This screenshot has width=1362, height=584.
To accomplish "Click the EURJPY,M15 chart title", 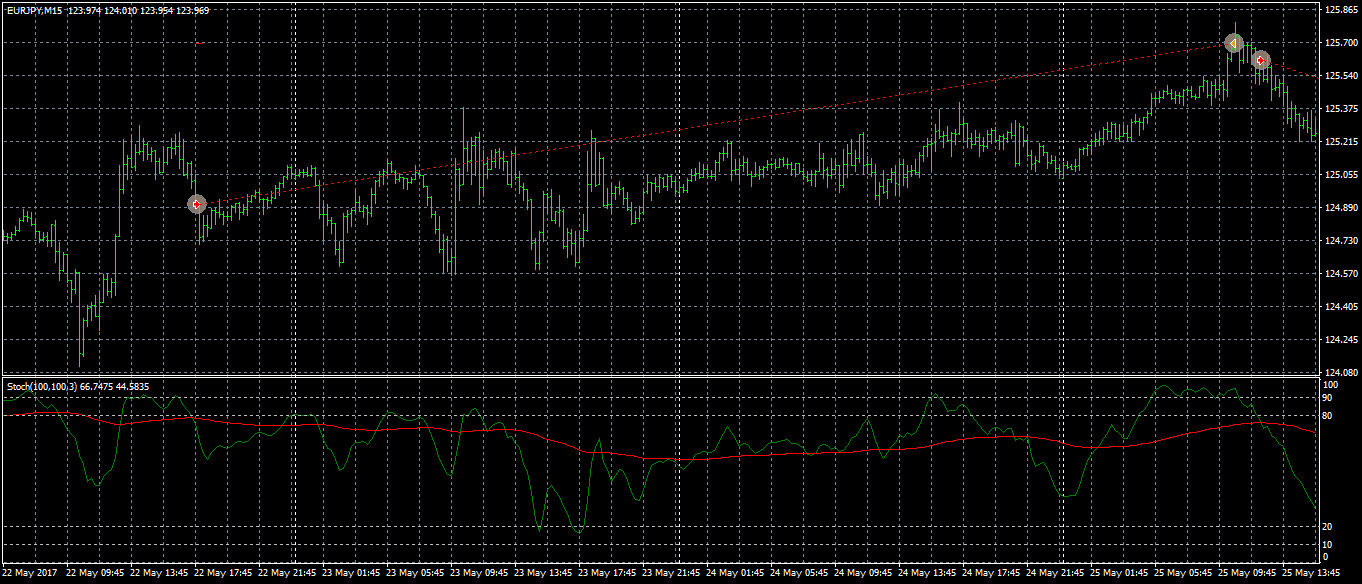I will coord(33,10).
